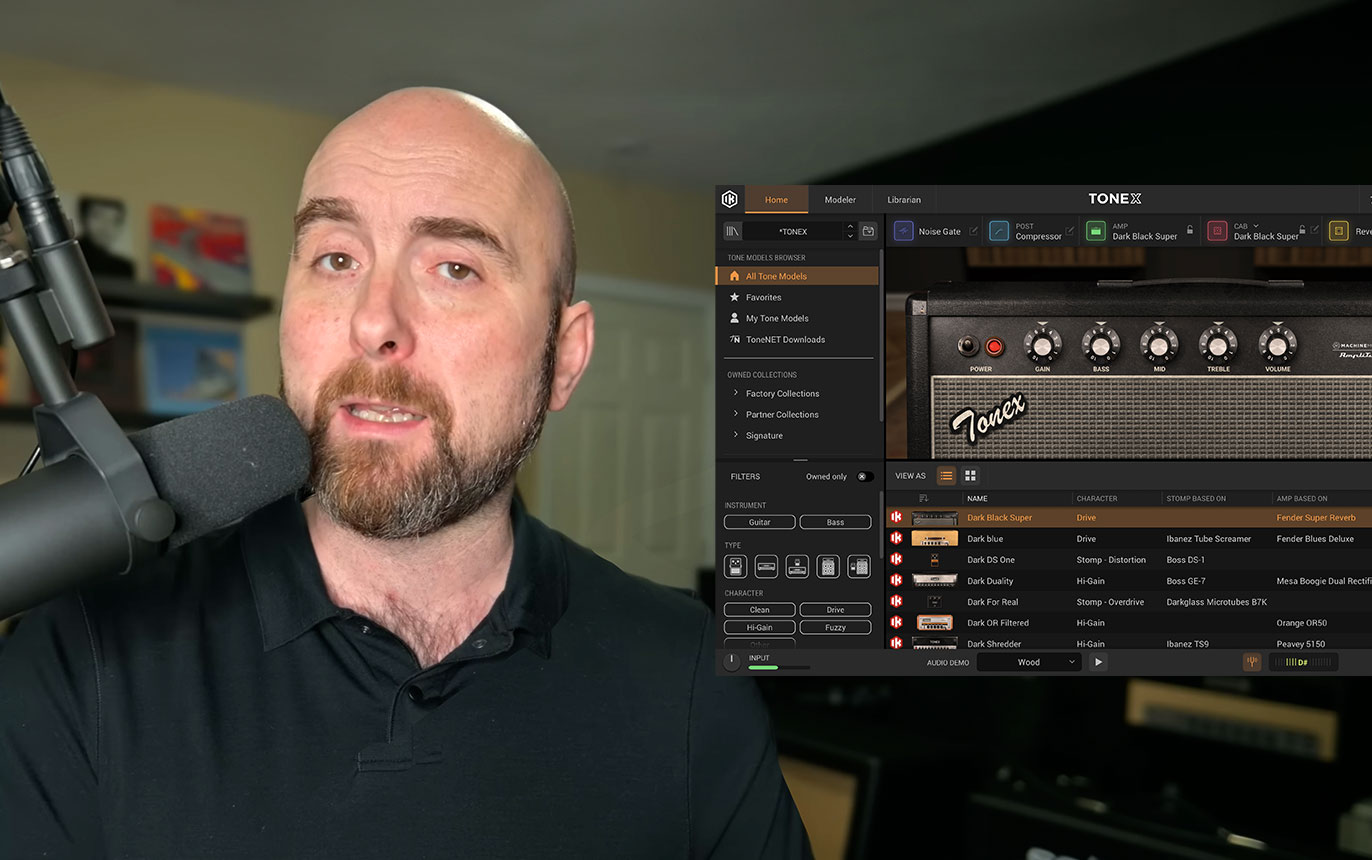Filter instrument by Guitar

click(760, 522)
